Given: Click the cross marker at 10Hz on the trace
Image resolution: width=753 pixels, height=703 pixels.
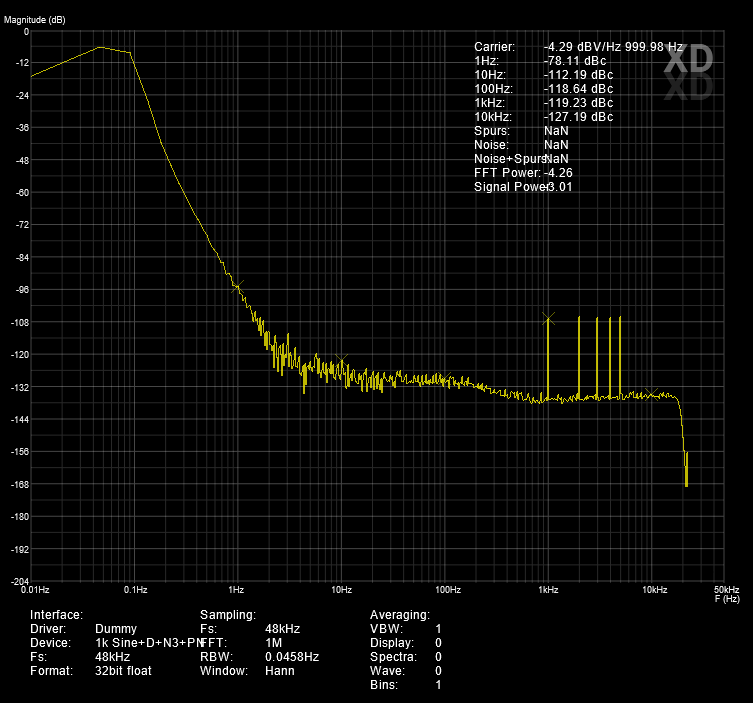Looking at the screenshot, I should (341, 359).
